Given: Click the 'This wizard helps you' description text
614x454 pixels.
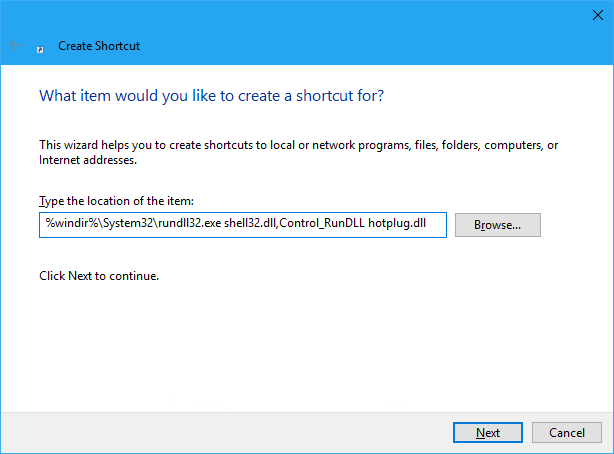Looking at the screenshot, I should click(298, 152).
